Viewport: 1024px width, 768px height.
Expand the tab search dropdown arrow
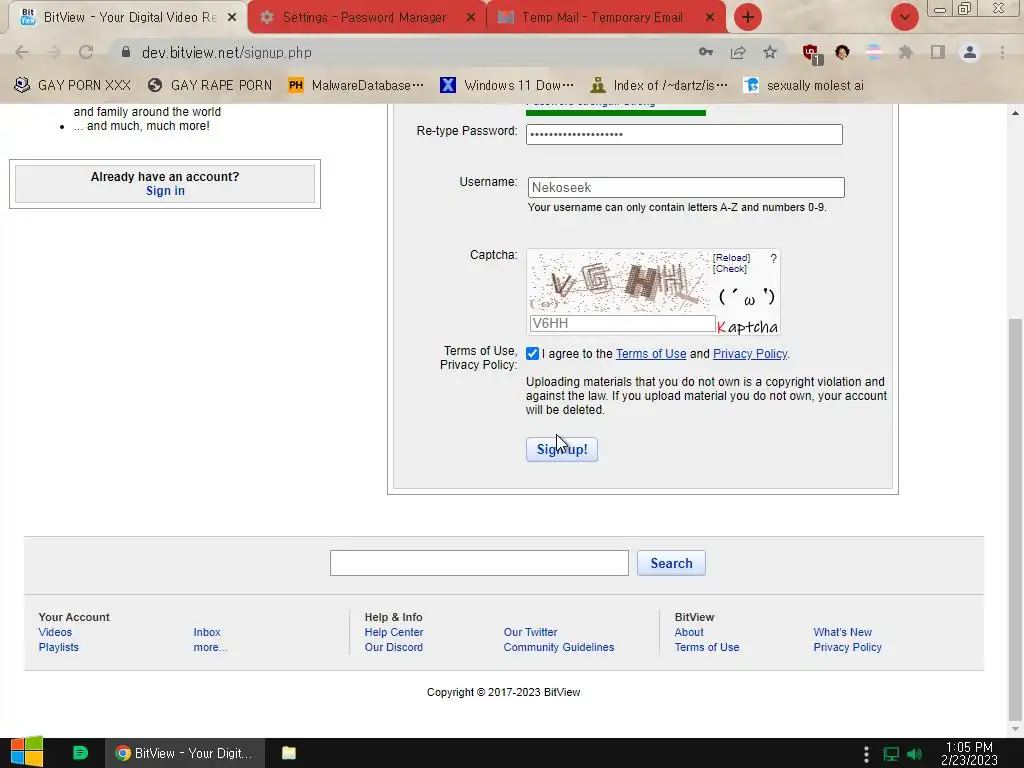coord(904,17)
